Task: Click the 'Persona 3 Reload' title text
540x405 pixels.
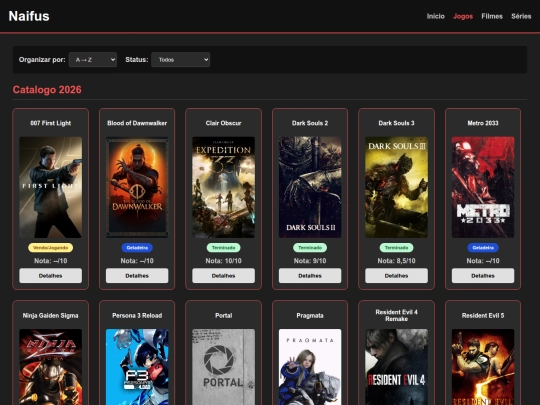Action: tap(137, 315)
